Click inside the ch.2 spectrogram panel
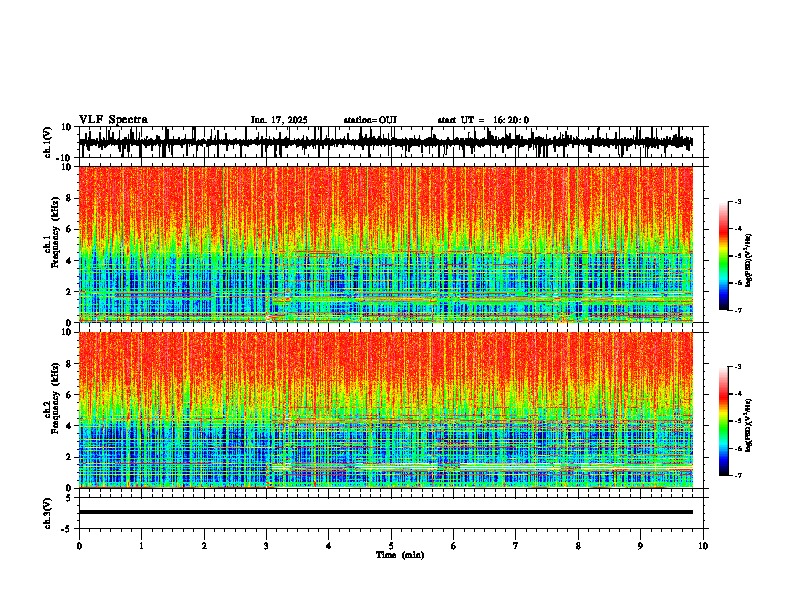This screenshot has width=792, height=612. [x=386, y=410]
